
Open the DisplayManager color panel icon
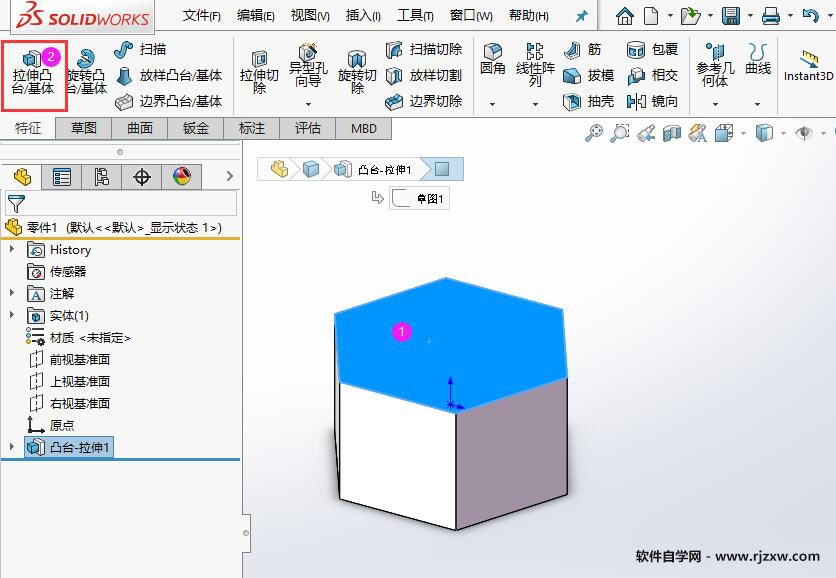point(181,177)
